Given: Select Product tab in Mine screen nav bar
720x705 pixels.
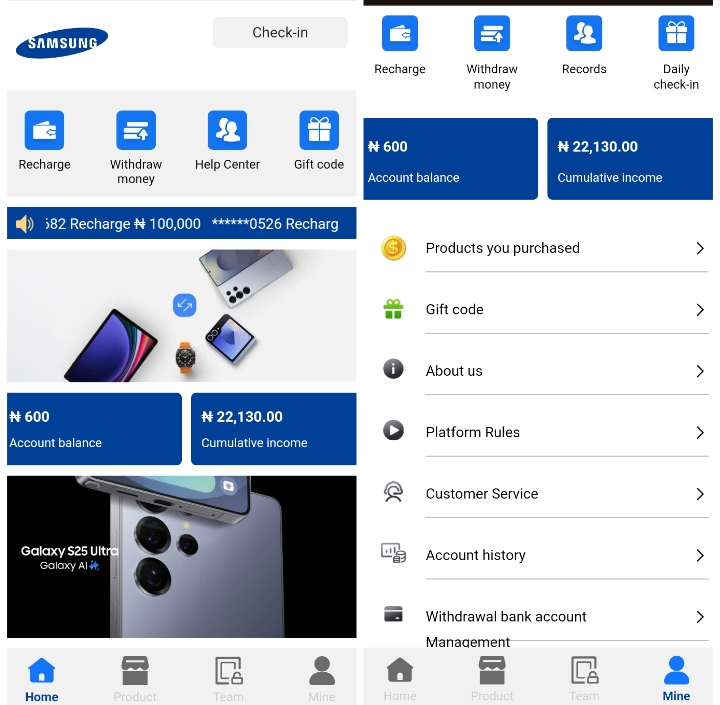Looking at the screenshot, I should (492, 679).
